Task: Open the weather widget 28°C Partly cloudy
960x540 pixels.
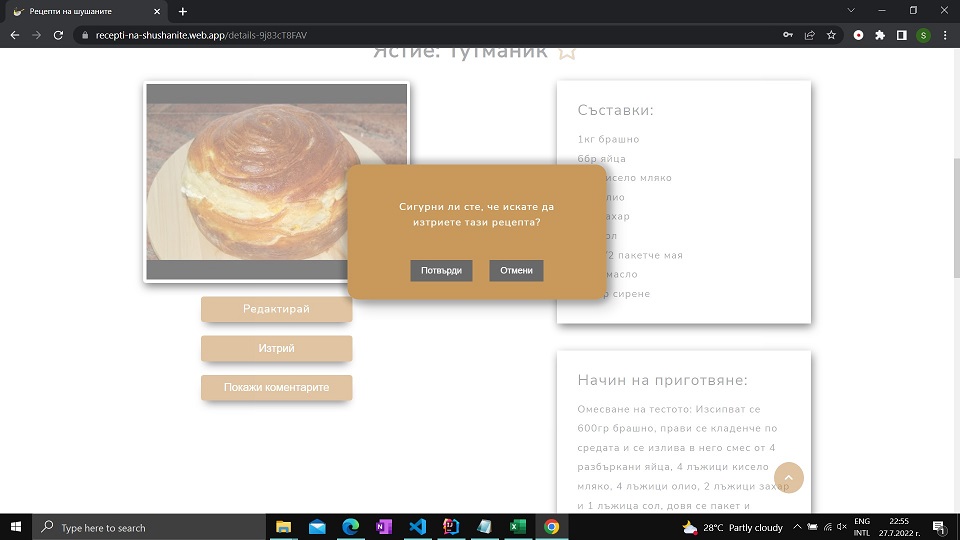Action: 732,527
